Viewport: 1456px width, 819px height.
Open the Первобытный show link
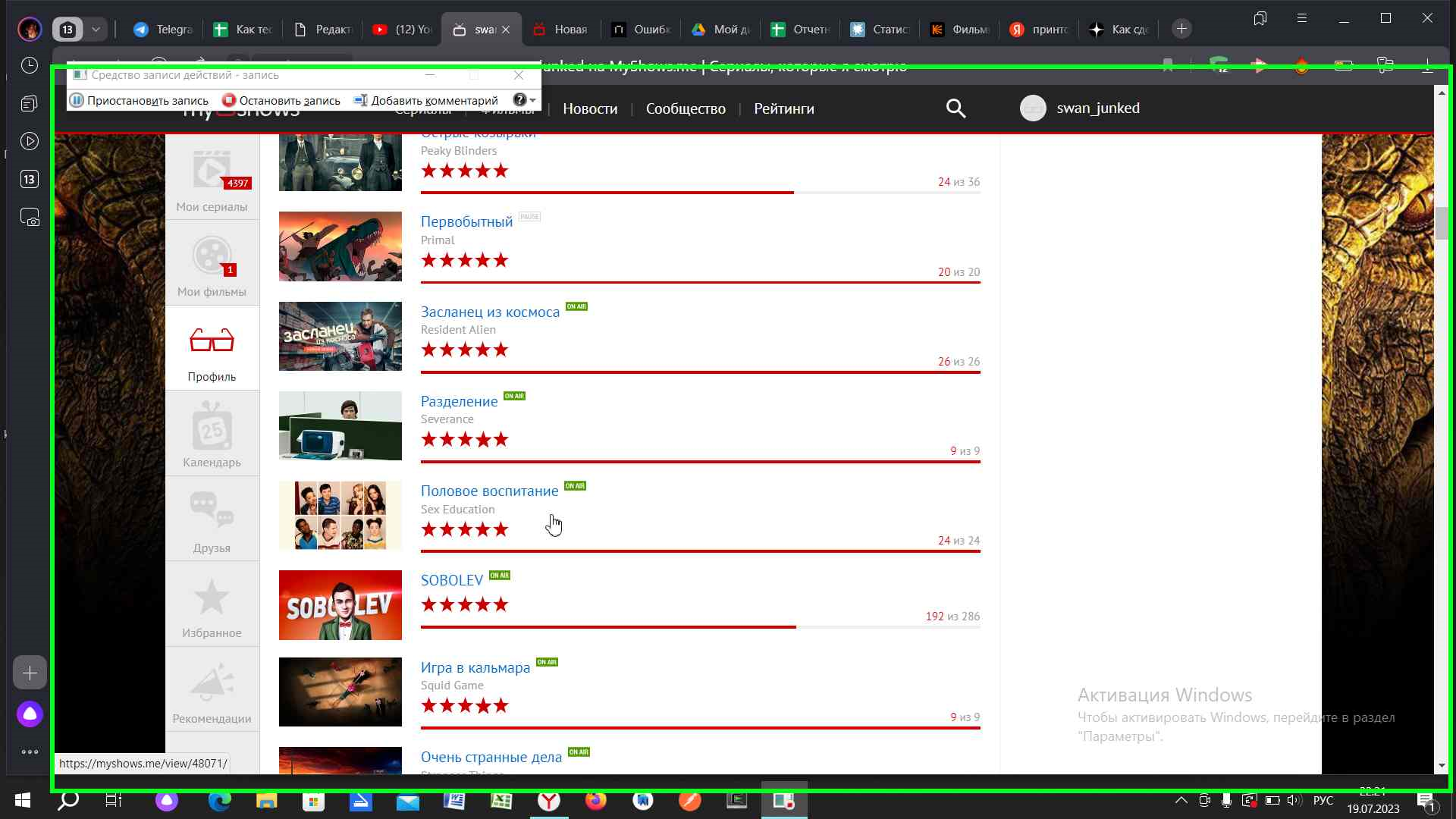[466, 221]
